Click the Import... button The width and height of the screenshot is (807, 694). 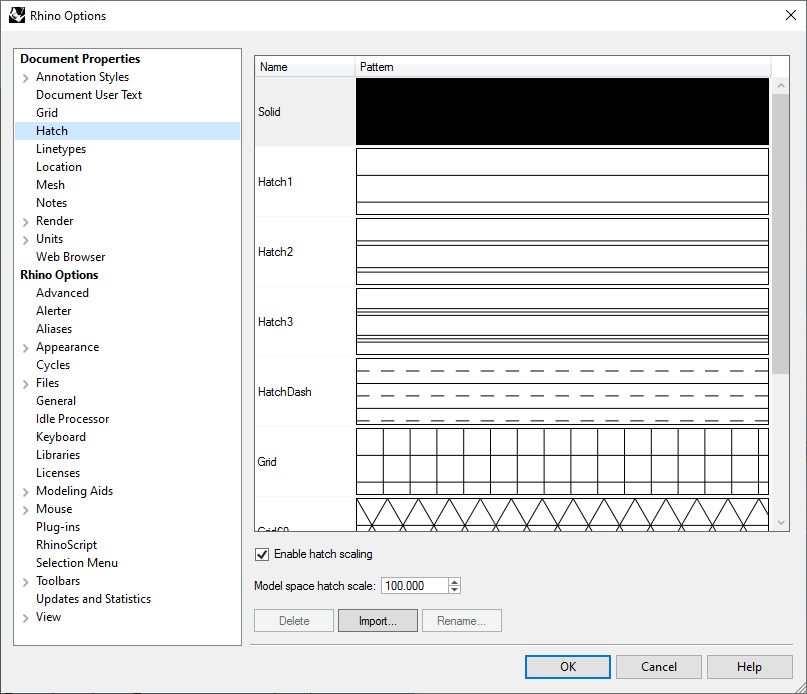tap(377, 621)
